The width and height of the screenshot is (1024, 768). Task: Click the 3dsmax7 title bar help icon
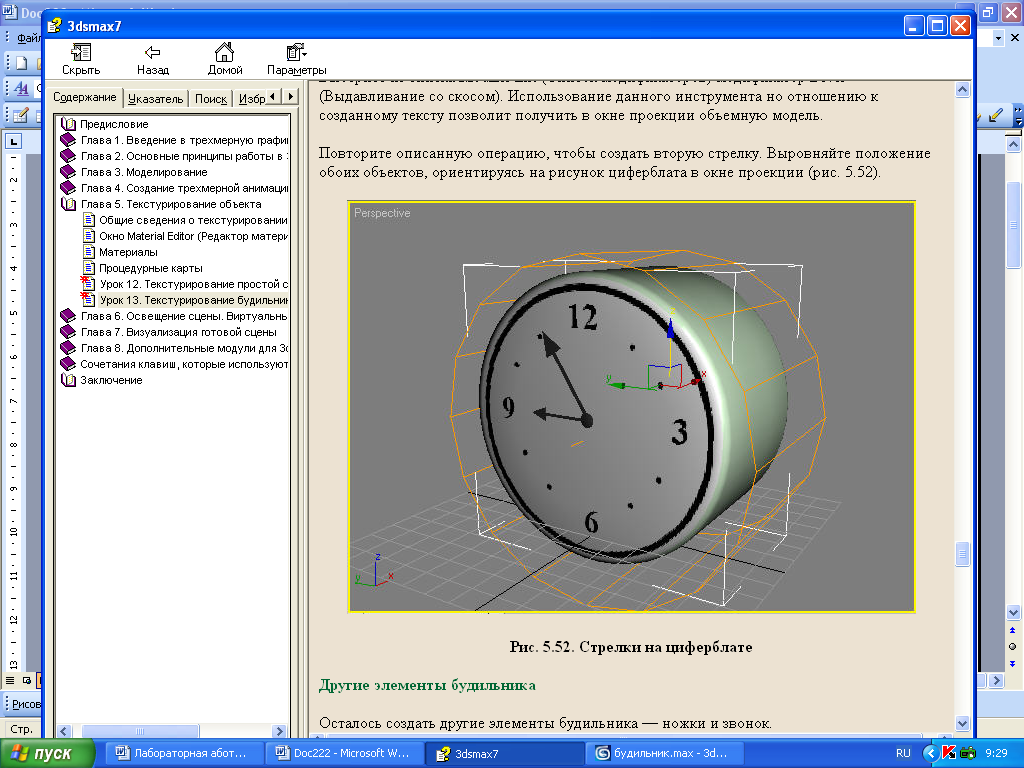click(54, 26)
